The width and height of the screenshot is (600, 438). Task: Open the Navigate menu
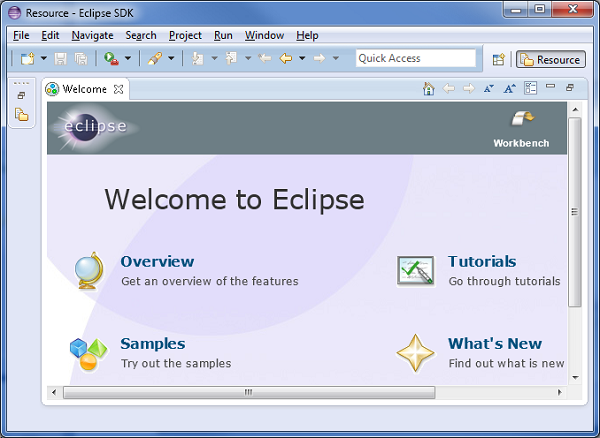pyautogui.click(x=93, y=36)
